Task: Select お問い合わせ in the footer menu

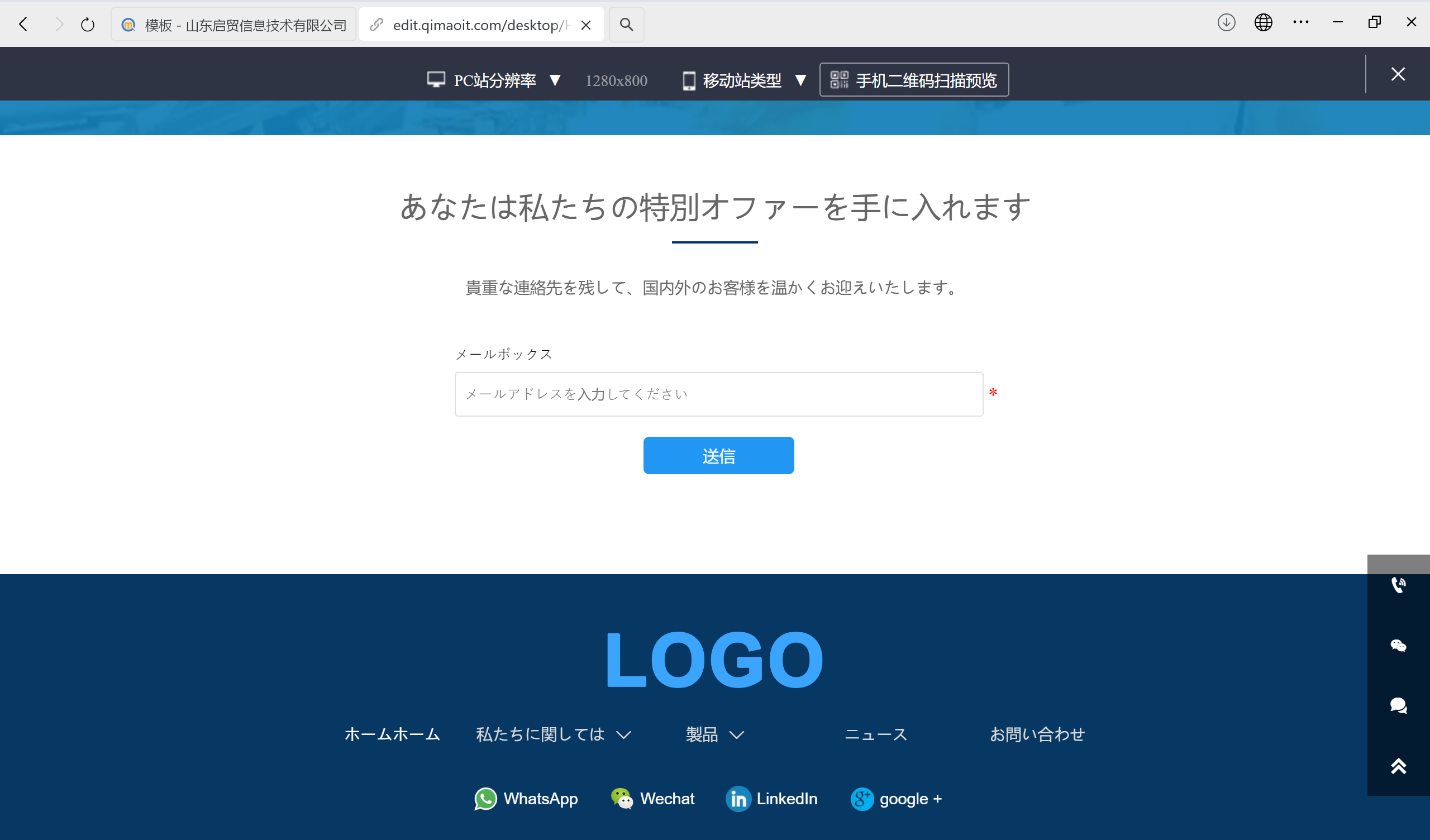Action: coord(1037,734)
